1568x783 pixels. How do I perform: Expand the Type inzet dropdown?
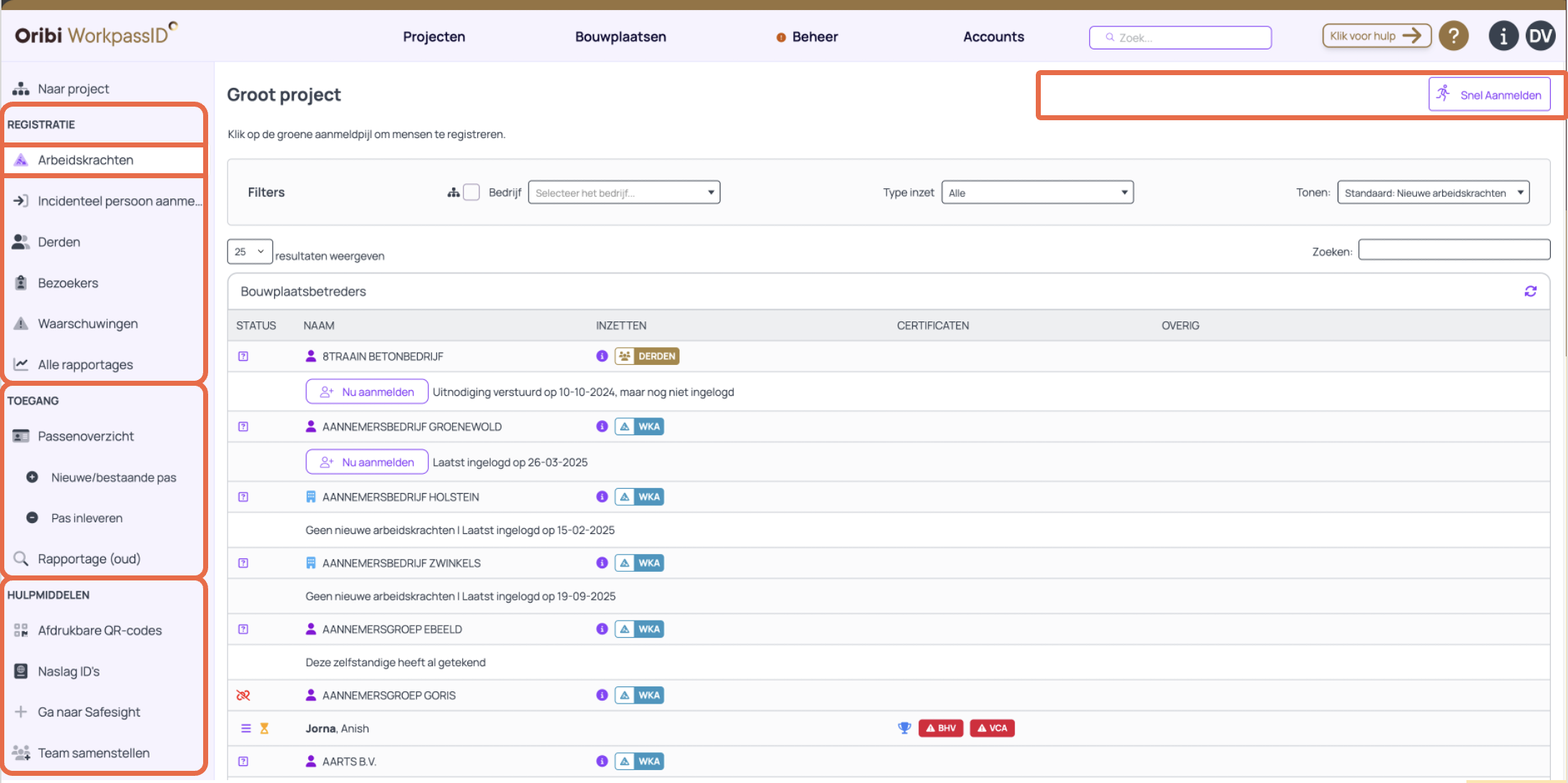click(1037, 193)
